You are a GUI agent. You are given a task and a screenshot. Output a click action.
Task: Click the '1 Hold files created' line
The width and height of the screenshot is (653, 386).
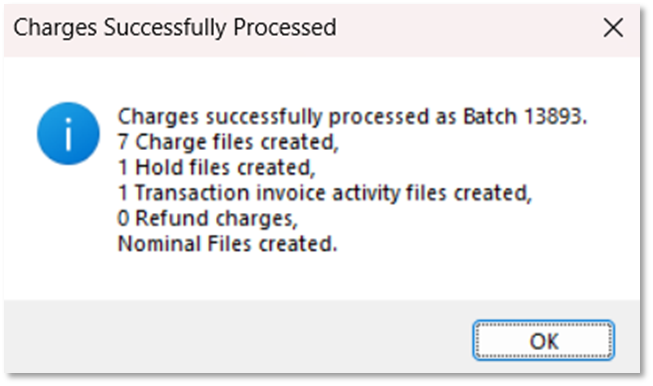(x=217, y=167)
